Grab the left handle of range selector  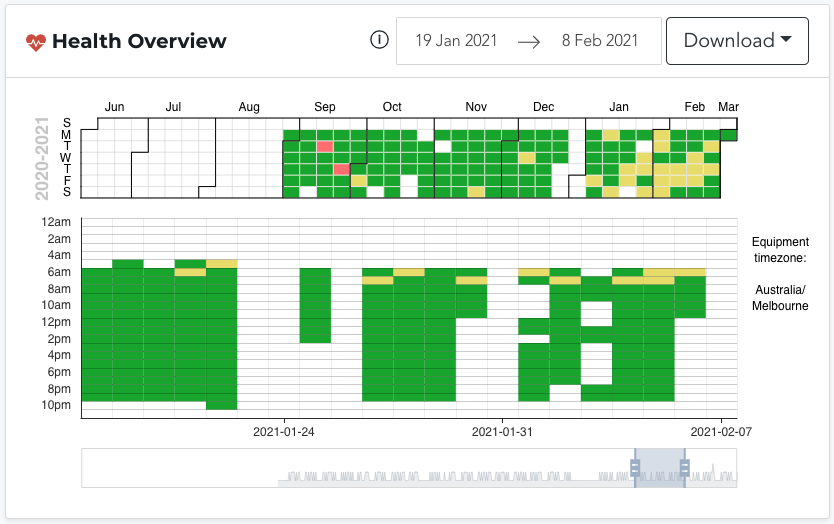[x=635, y=468]
